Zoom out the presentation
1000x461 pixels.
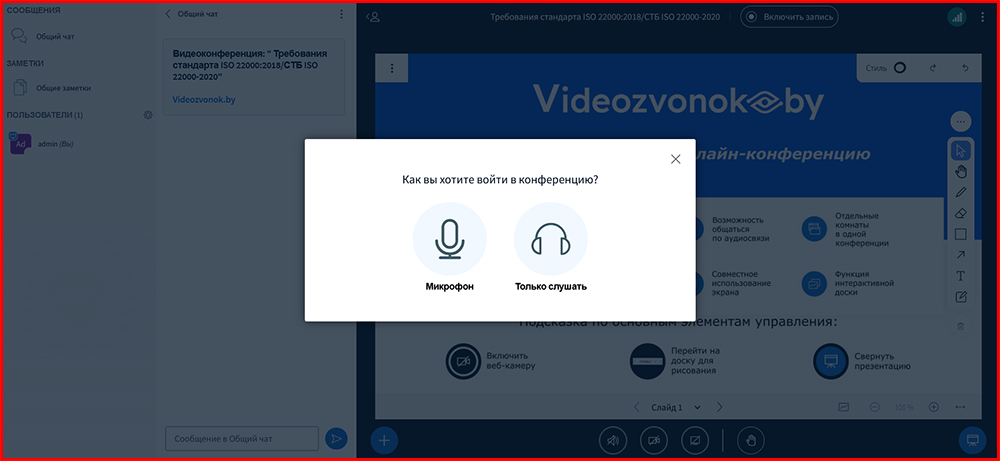(x=874, y=407)
